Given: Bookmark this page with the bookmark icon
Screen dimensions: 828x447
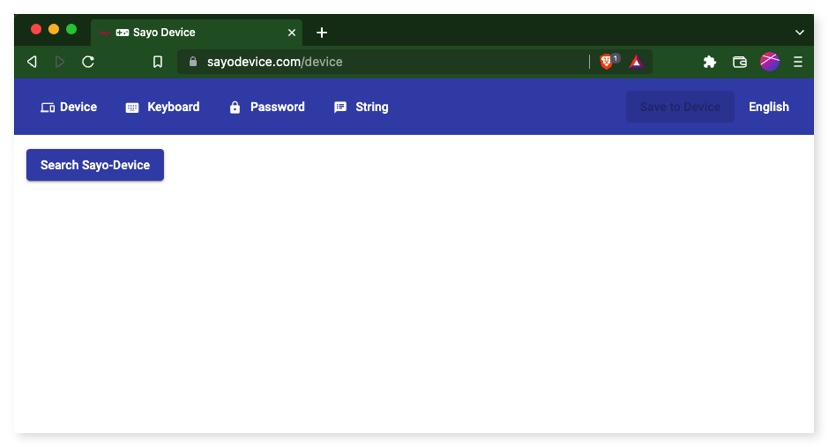Looking at the screenshot, I should click(x=157, y=62).
